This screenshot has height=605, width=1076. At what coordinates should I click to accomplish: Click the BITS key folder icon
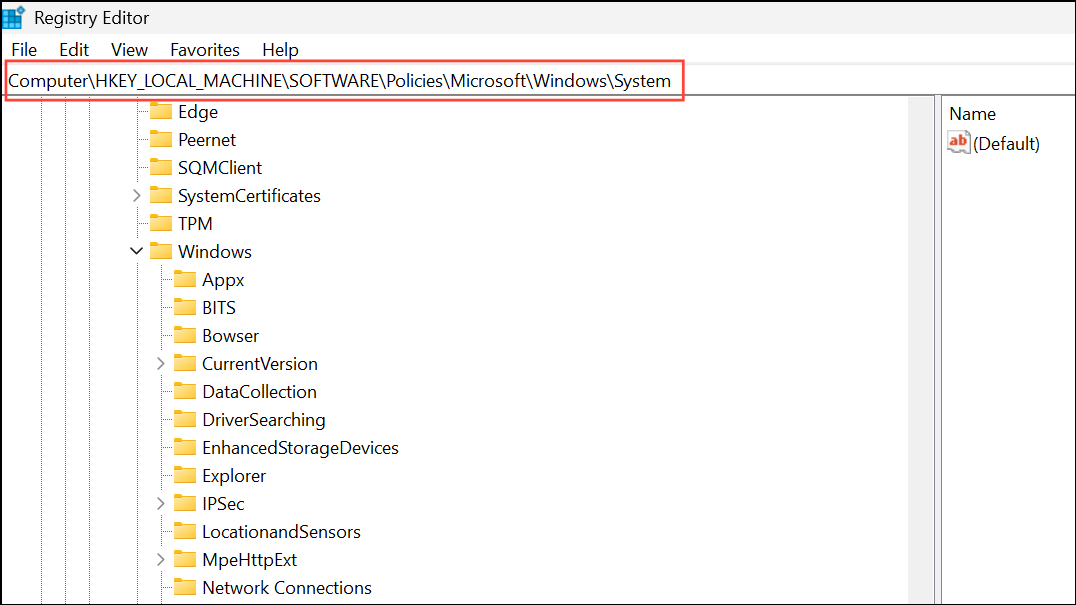click(x=185, y=307)
